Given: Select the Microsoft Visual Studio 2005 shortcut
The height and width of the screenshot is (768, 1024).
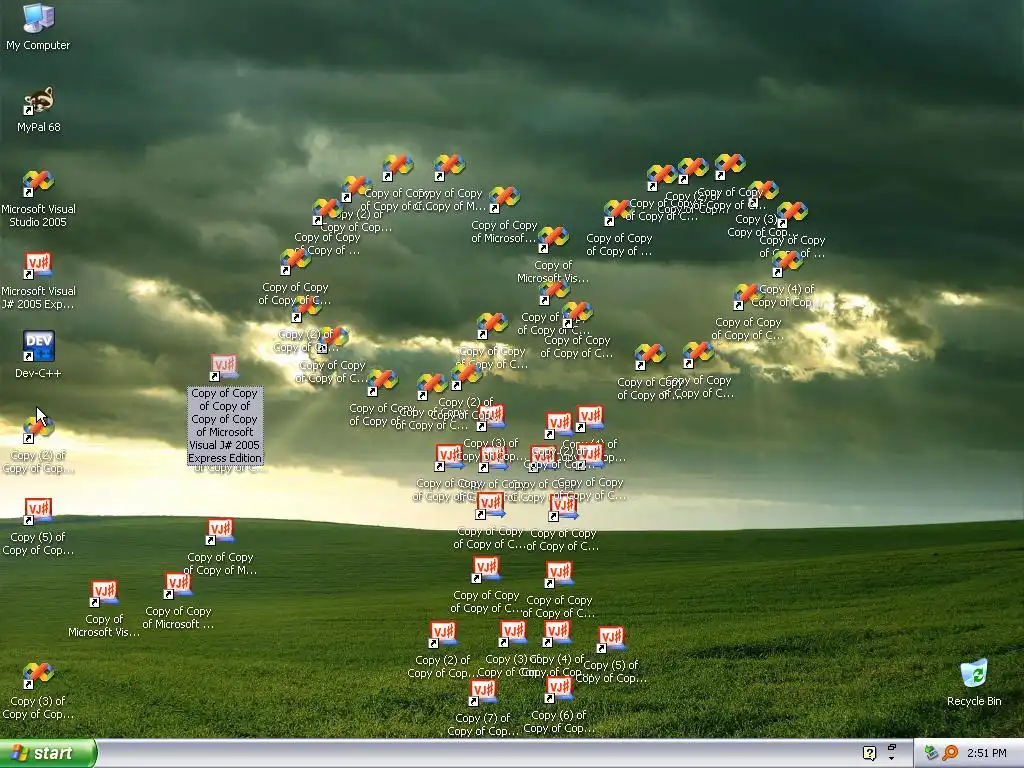Looking at the screenshot, I should tap(38, 183).
